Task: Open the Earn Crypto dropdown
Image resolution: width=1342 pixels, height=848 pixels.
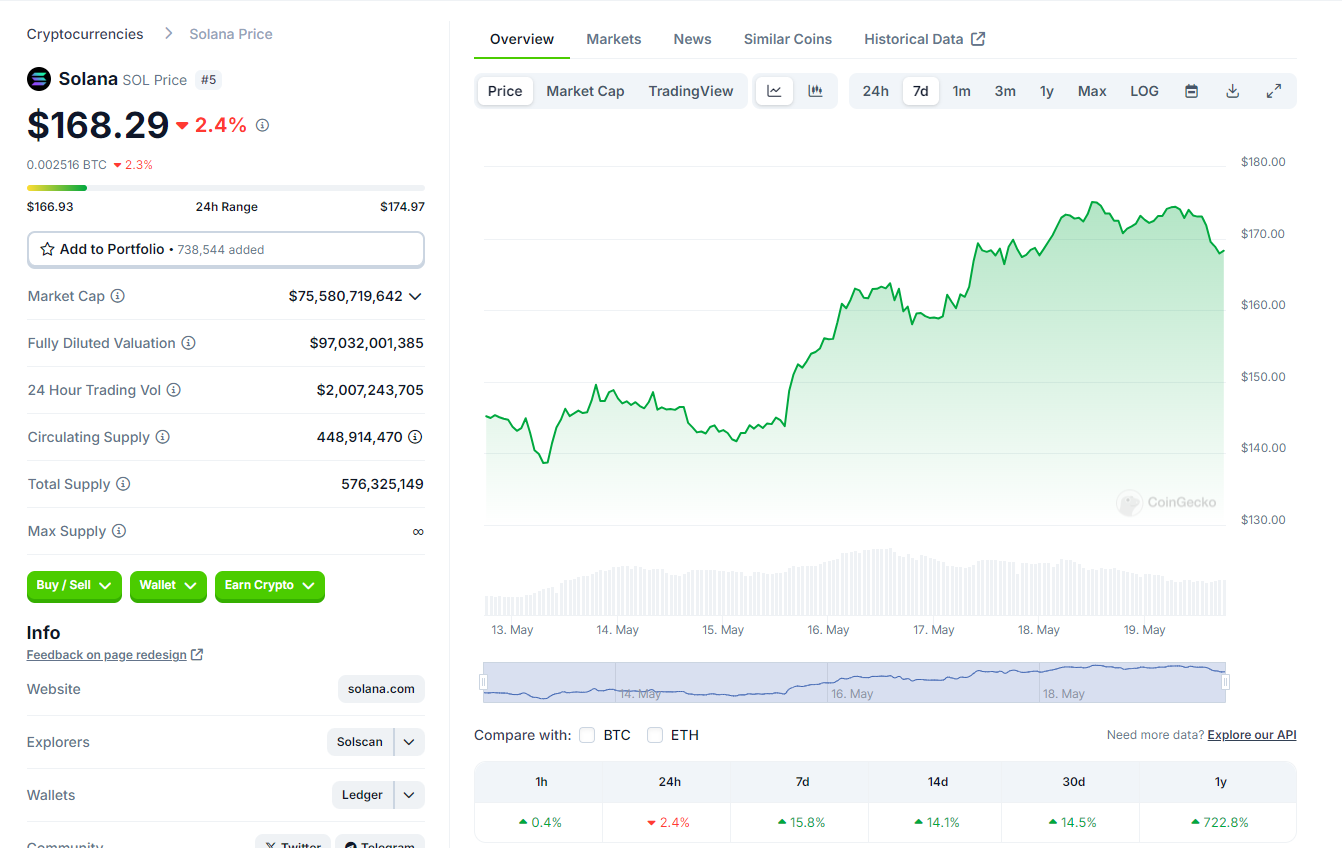Action: point(270,586)
